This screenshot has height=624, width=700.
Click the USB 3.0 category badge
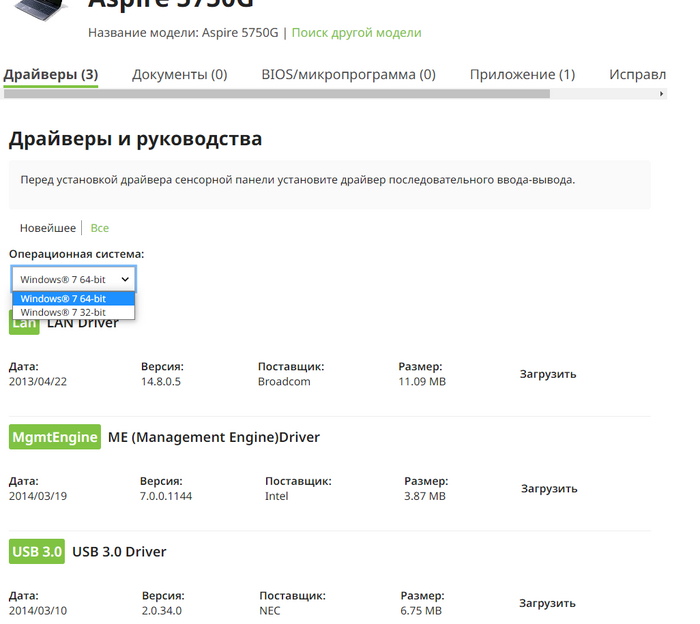[x=37, y=552]
